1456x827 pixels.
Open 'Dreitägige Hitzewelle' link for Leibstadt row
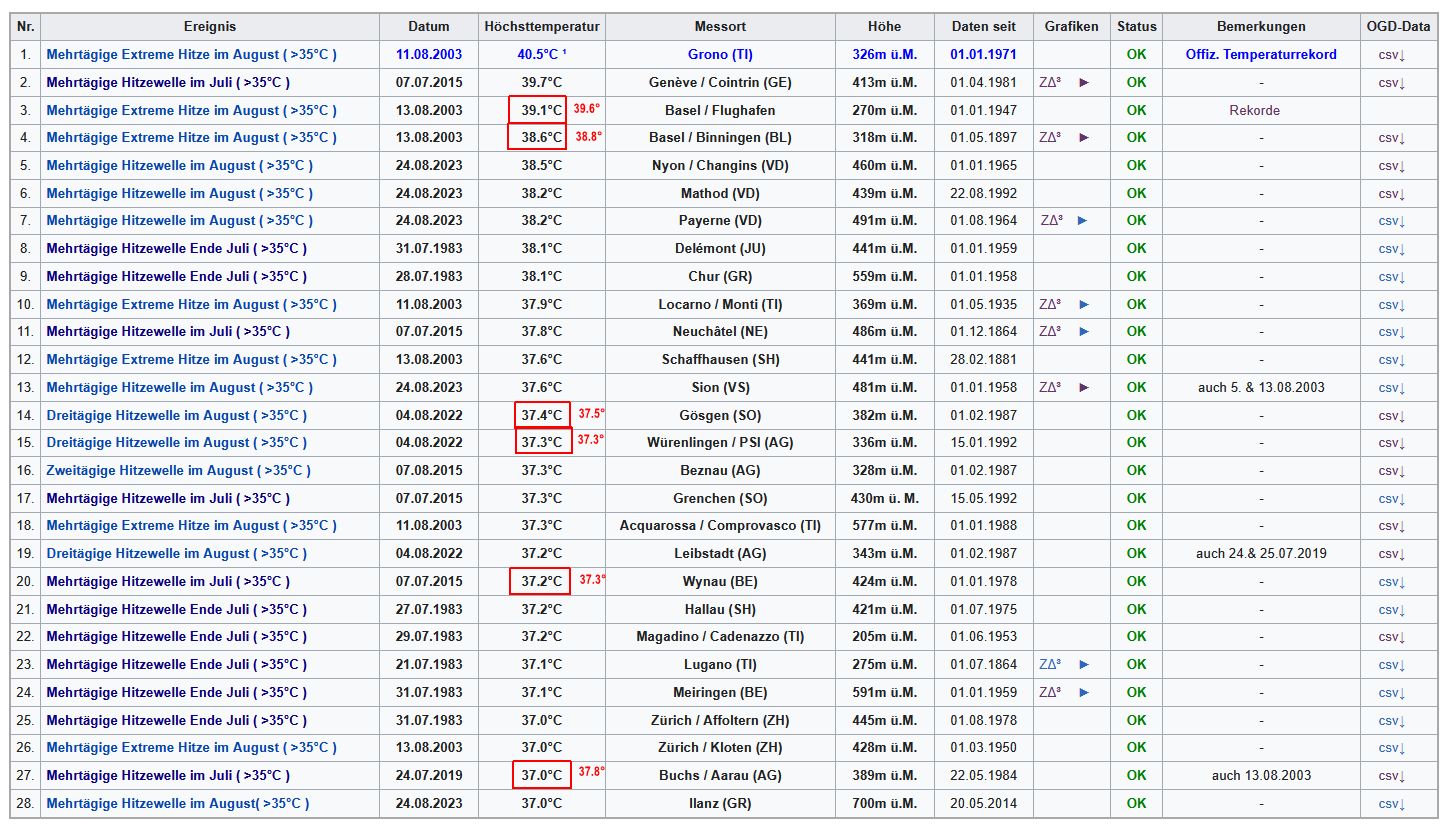(176, 553)
